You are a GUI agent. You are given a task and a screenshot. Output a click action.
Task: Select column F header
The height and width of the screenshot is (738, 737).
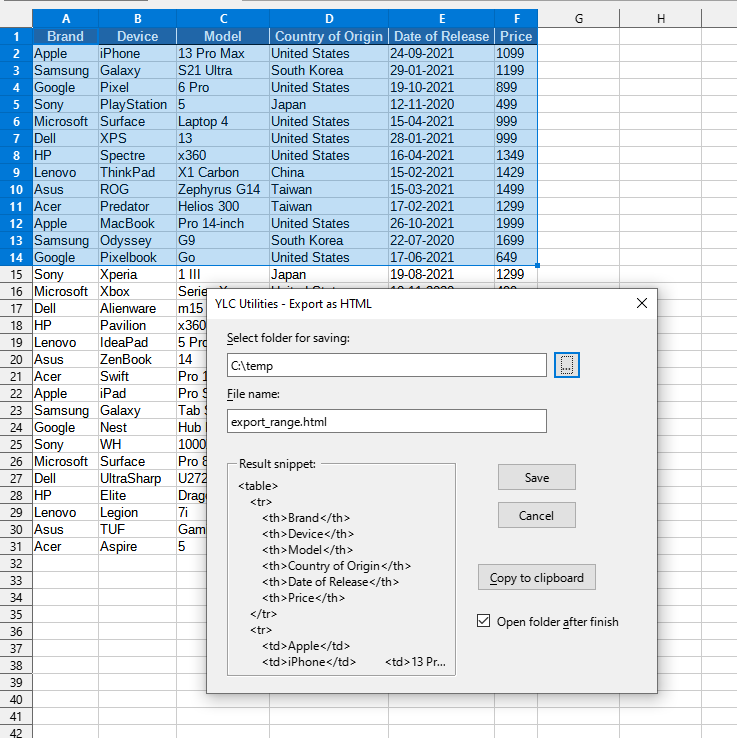[516, 18]
